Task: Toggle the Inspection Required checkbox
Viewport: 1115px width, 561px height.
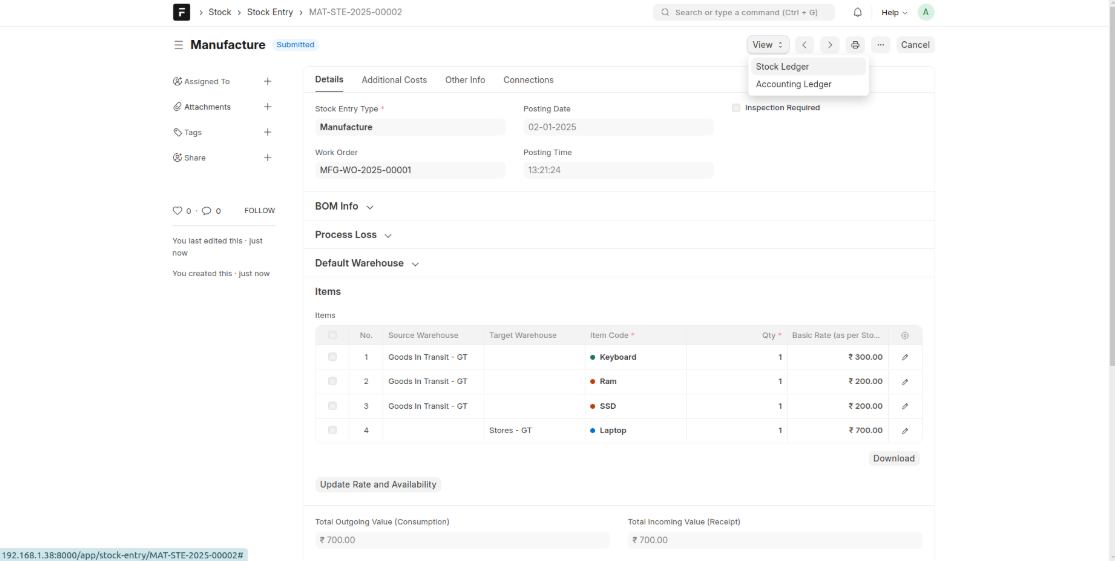Action: click(x=736, y=108)
